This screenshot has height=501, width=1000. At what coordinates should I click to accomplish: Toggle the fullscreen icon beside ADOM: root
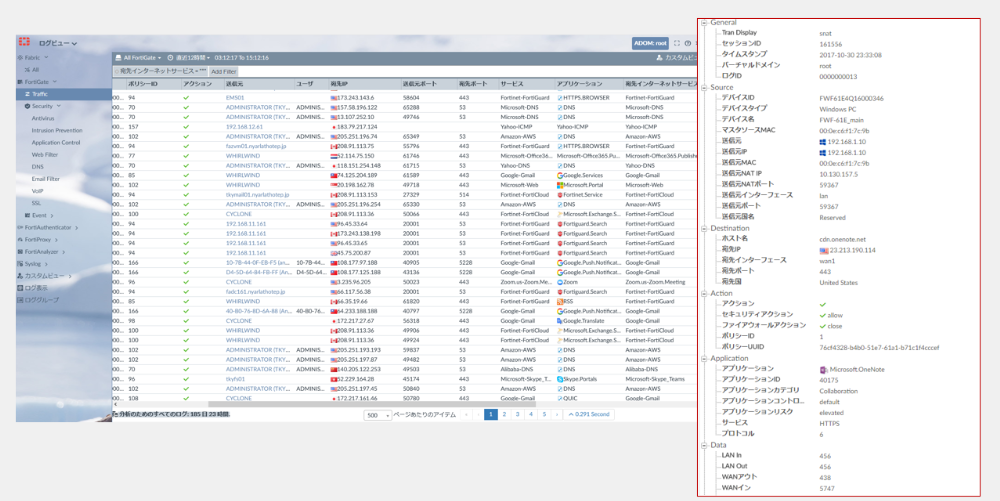(x=677, y=43)
